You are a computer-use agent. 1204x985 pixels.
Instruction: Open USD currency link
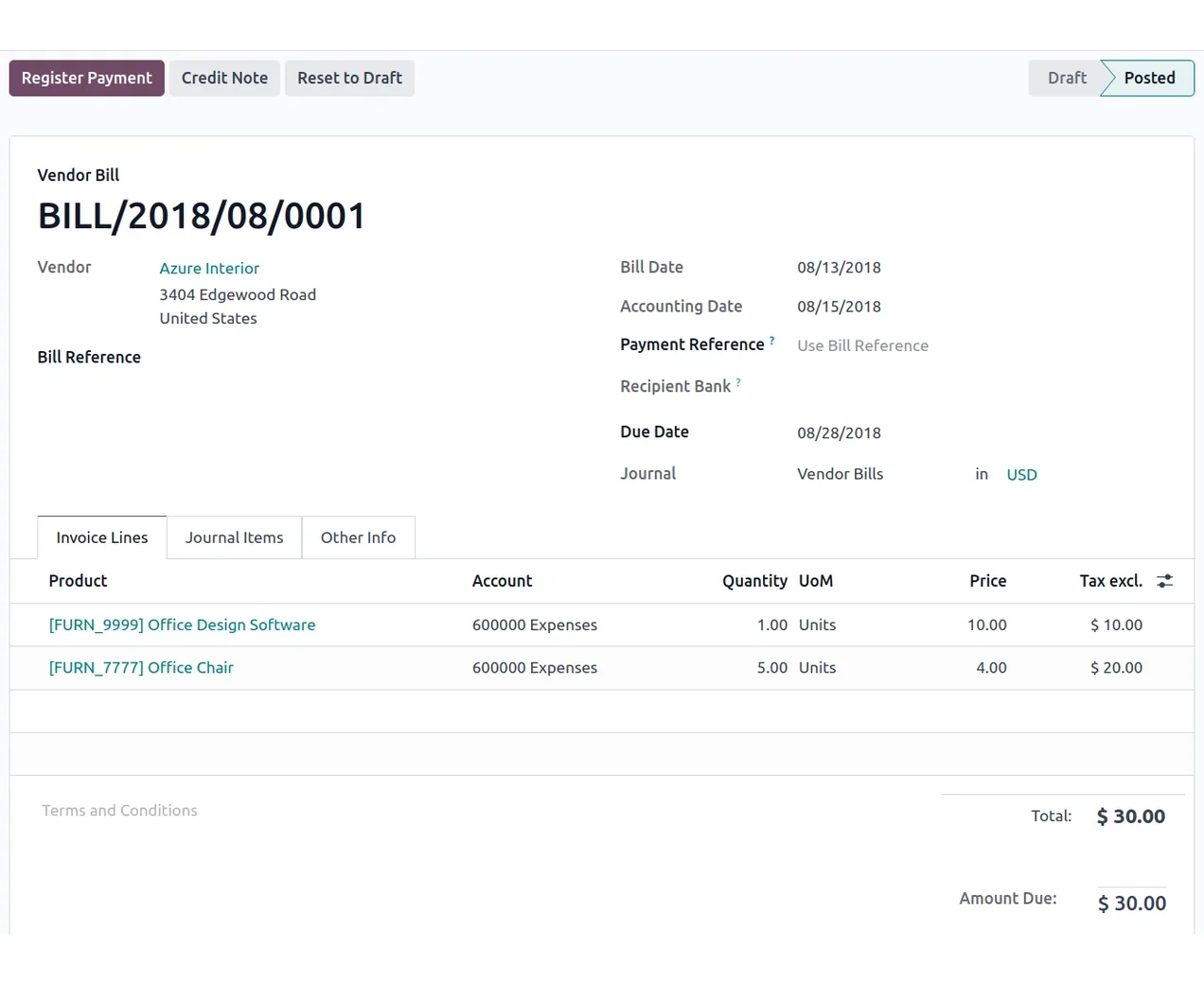click(1021, 475)
